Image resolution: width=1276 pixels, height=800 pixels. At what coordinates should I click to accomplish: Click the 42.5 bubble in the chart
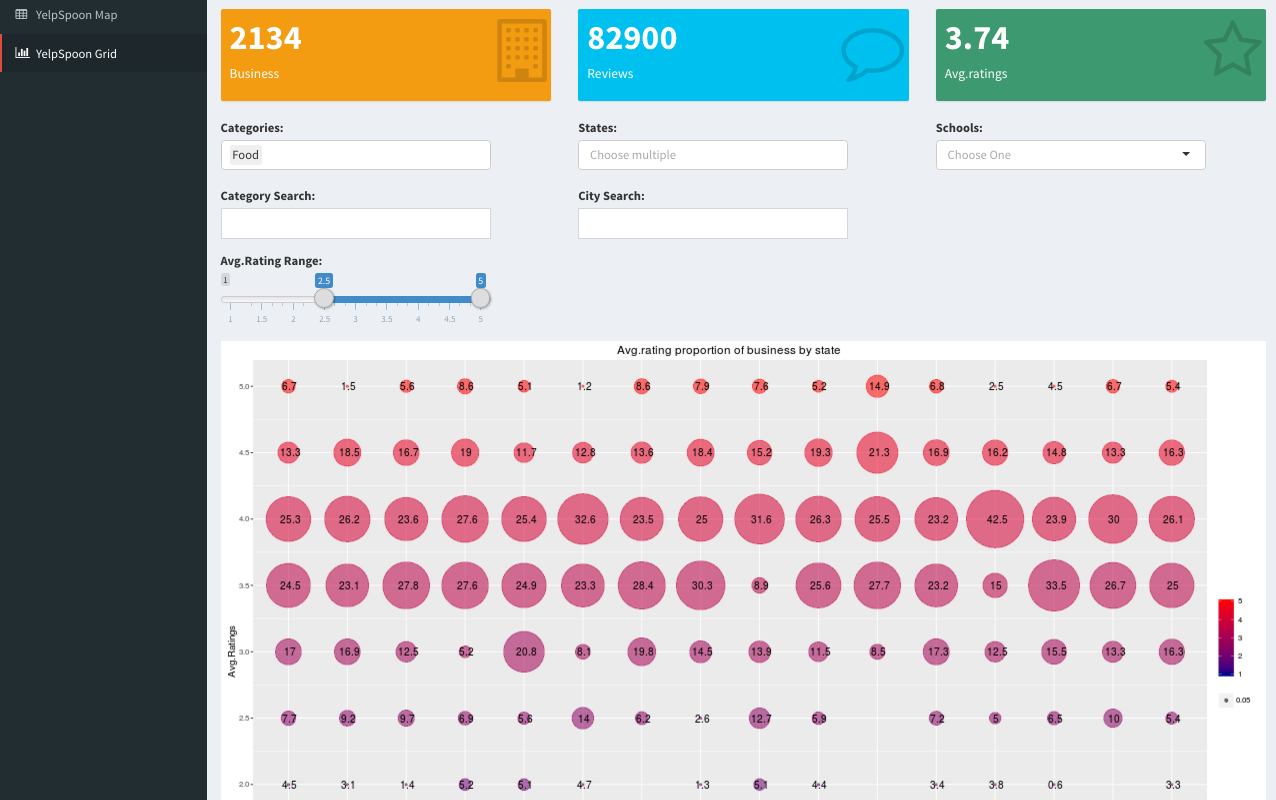996,519
